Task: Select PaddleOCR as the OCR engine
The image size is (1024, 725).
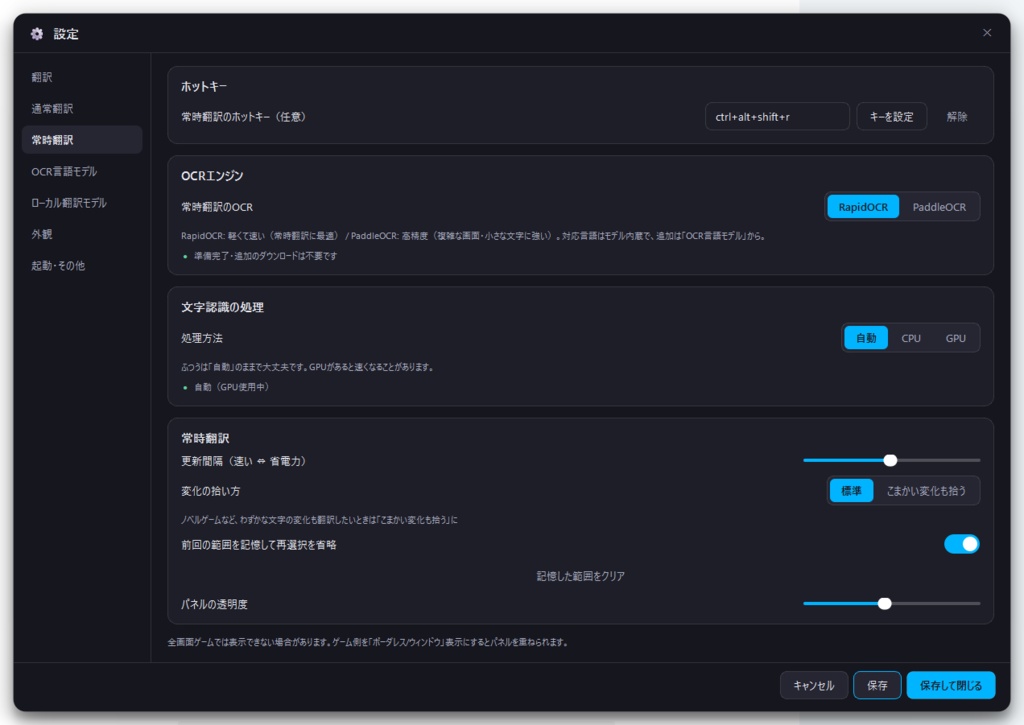Action: tap(939, 207)
